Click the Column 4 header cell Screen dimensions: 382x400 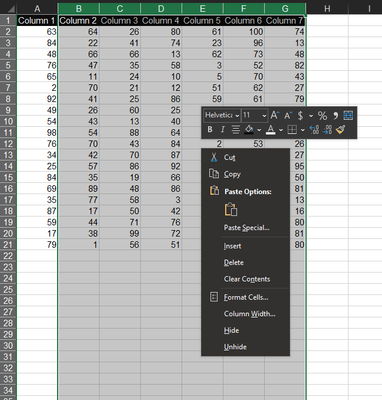coord(161,21)
